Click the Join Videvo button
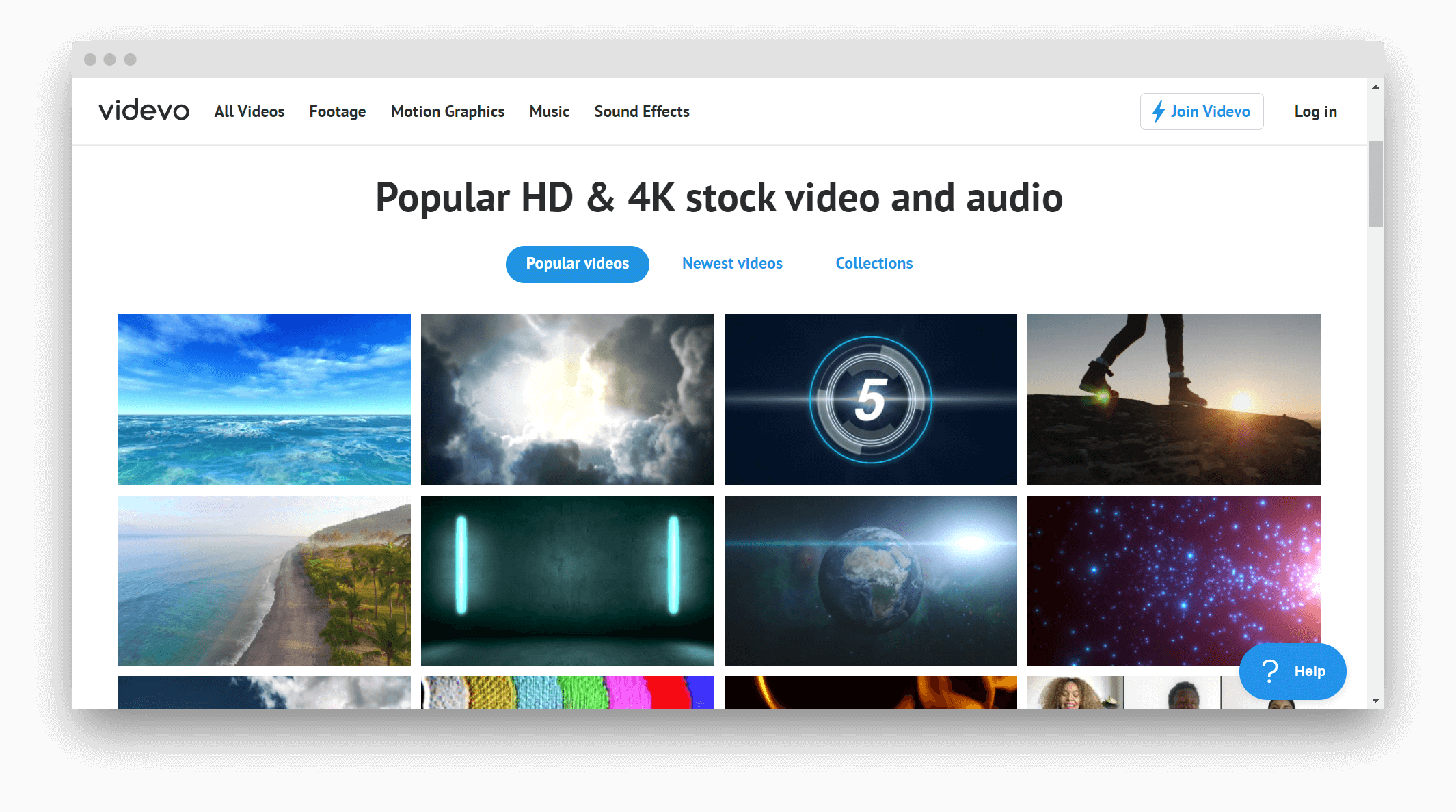Image resolution: width=1456 pixels, height=812 pixels. pos(1201,111)
